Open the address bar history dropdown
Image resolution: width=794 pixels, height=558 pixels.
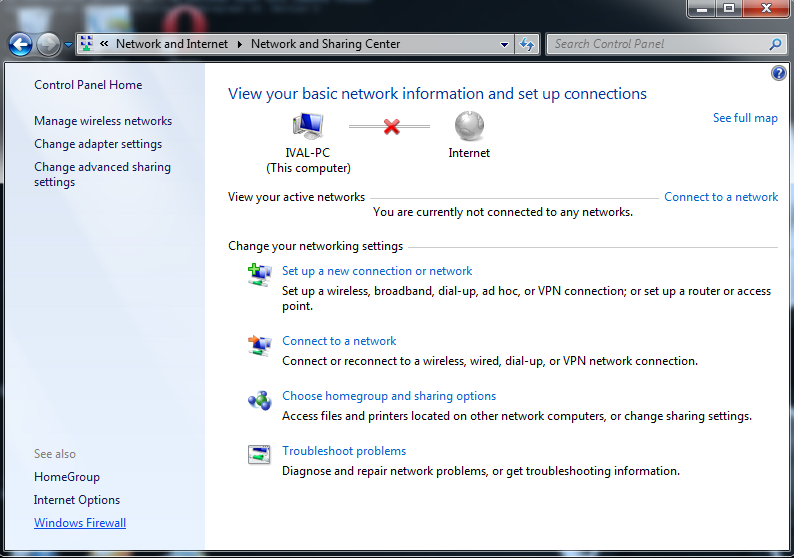click(504, 45)
